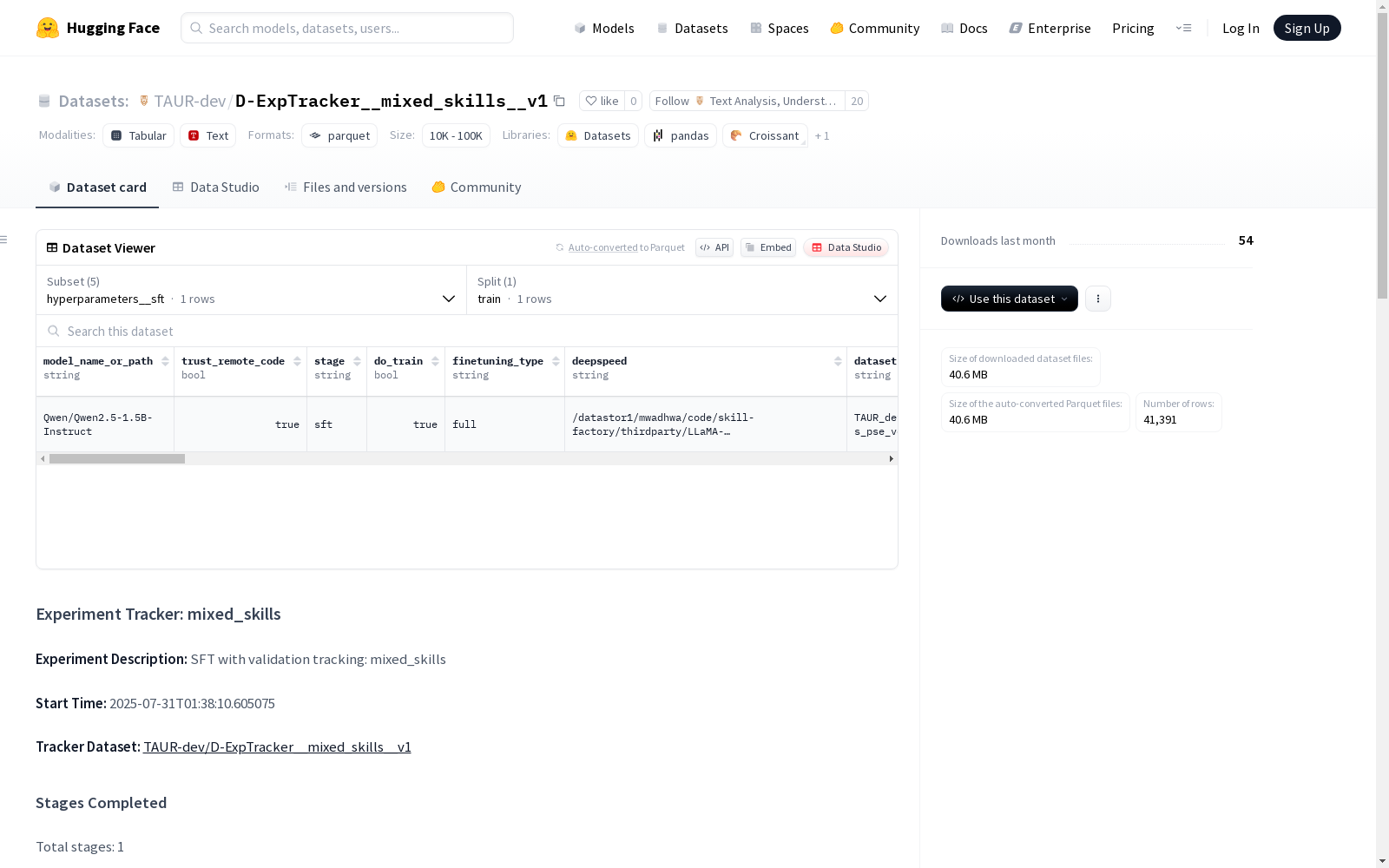Image resolution: width=1389 pixels, height=868 pixels.
Task: Click the Auto-converted link
Action: point(603,247)
